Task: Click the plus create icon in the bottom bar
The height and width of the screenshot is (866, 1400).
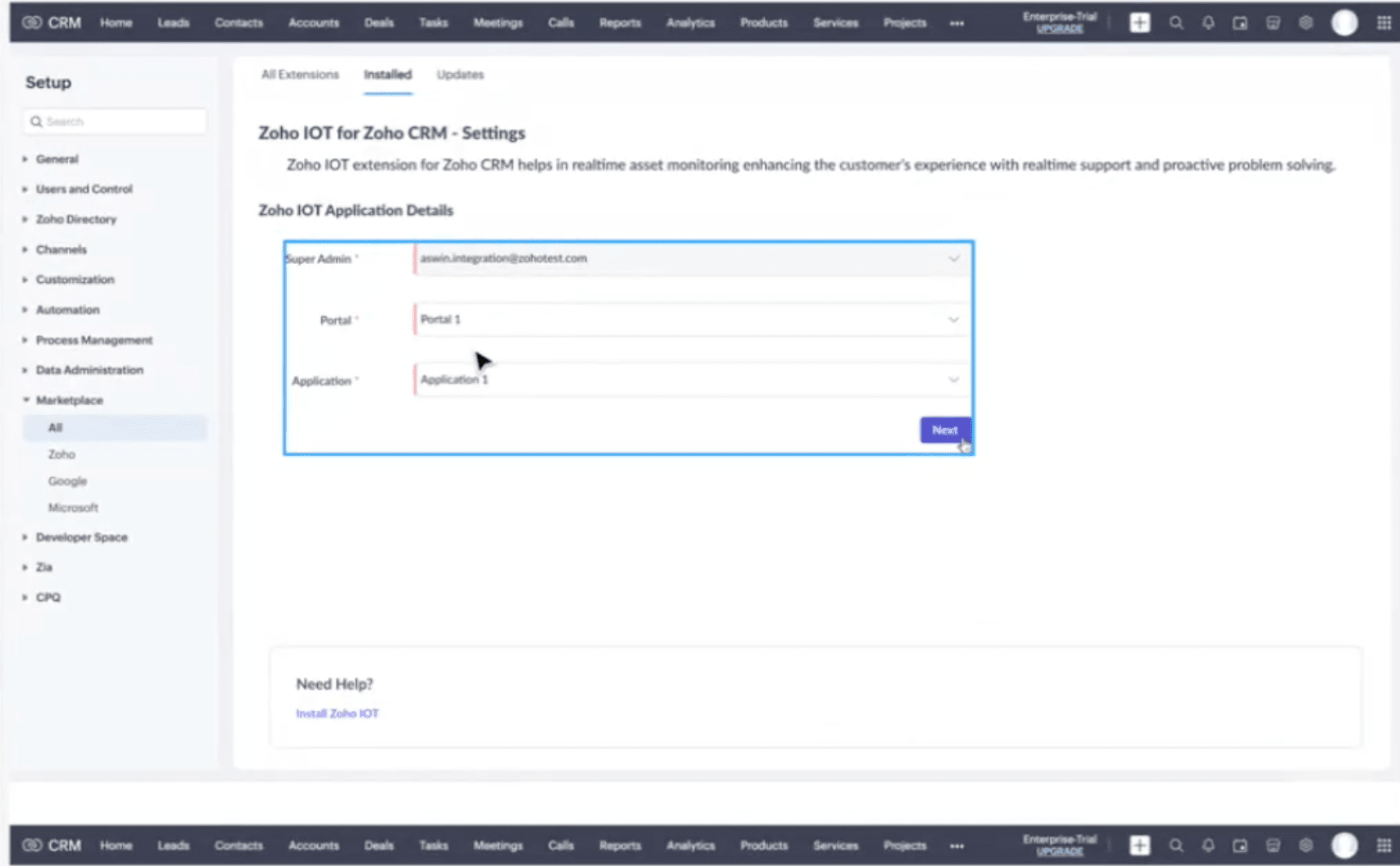Action: [1139, 845]
